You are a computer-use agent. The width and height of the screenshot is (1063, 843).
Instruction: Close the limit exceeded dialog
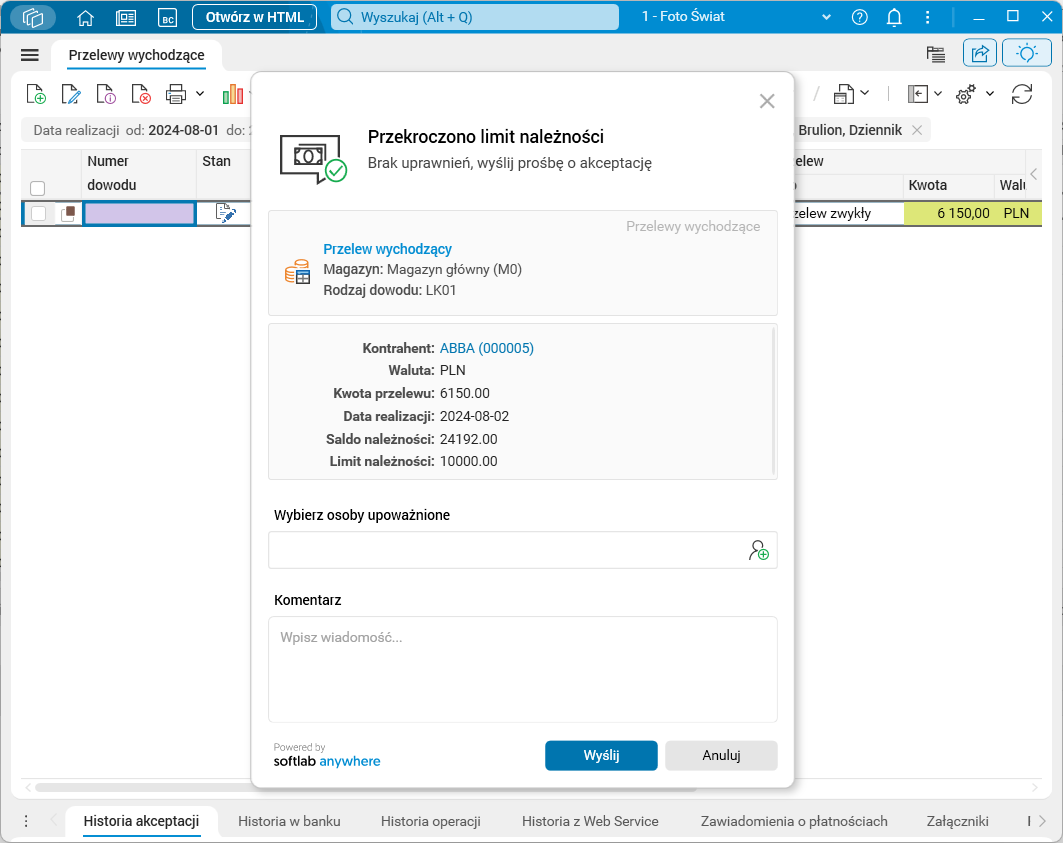tap(767, 102)
